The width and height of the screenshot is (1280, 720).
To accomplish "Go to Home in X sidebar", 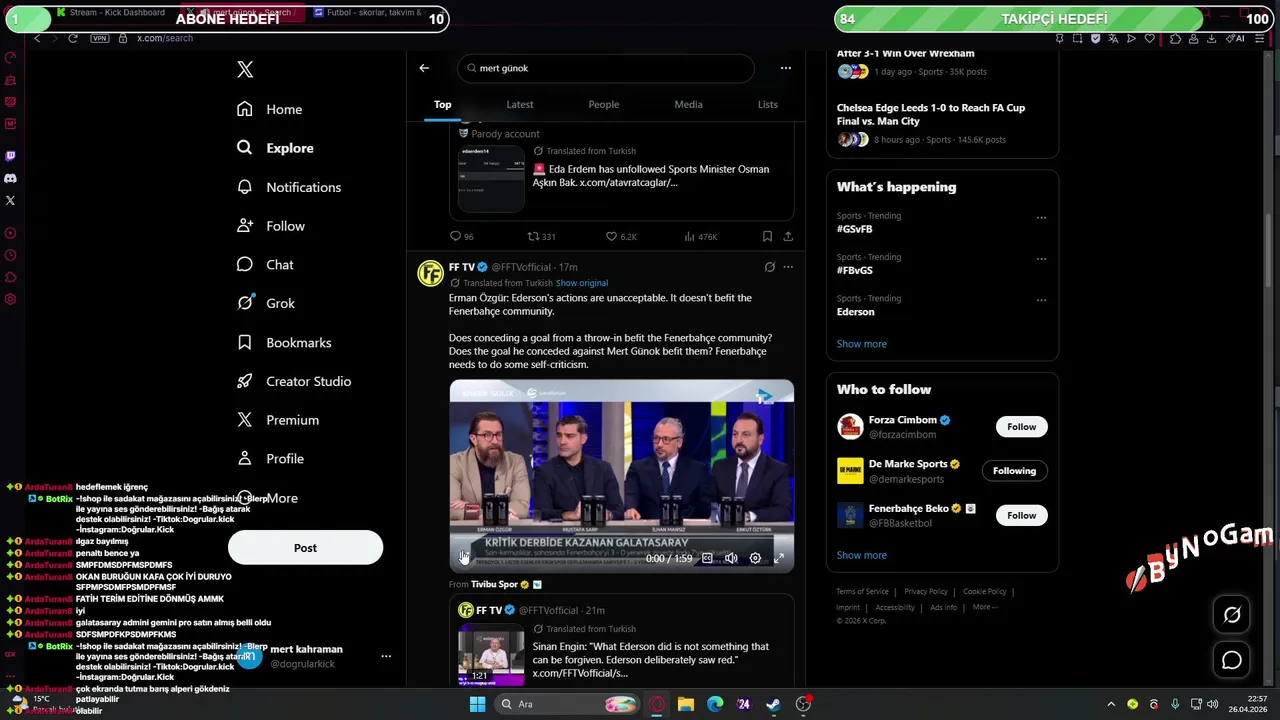I will point(270,109).
